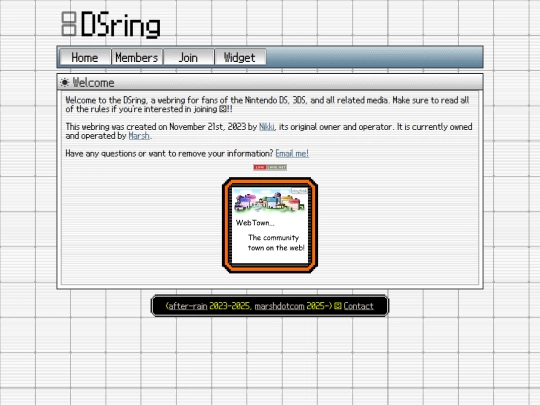
Task: Click the small icon before Contact
Action: (x=338, y=306)
